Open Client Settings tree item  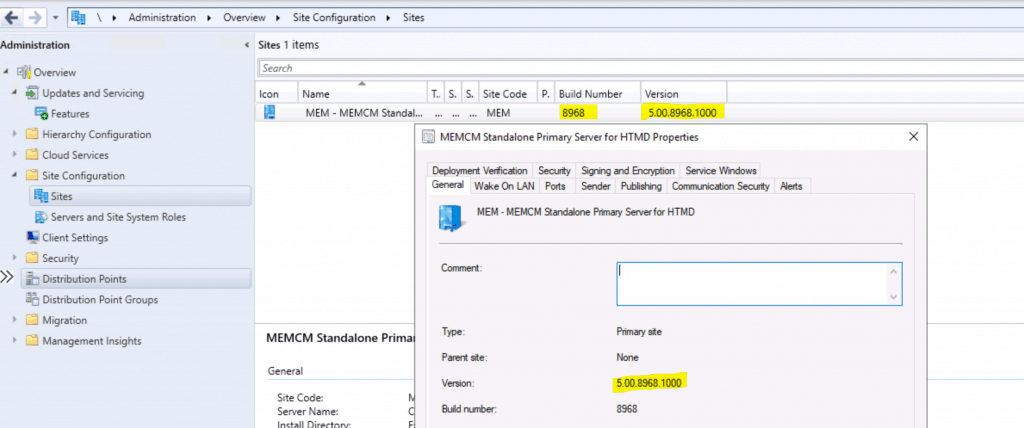[x=75, y=238]
